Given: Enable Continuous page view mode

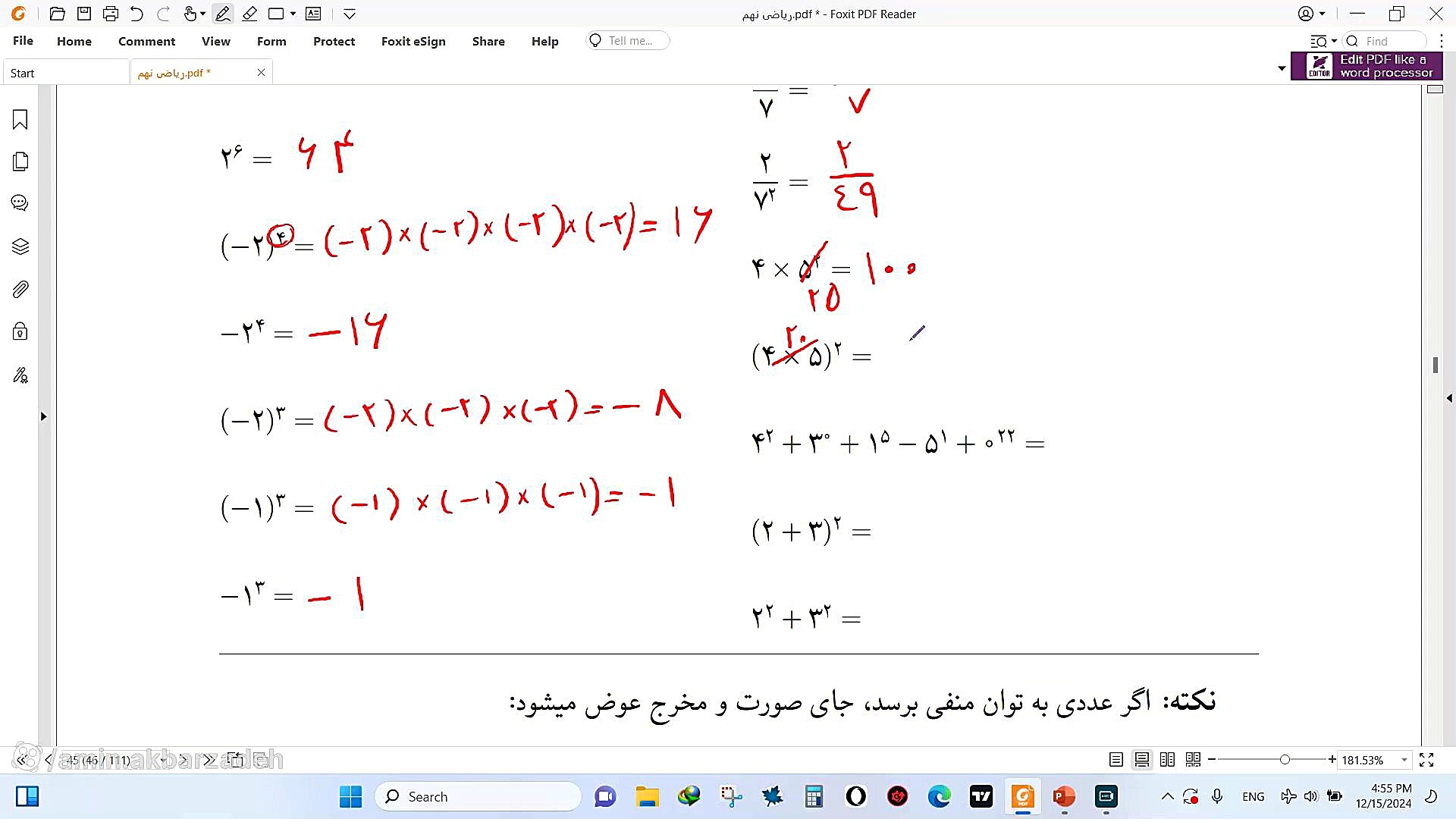Looking at the screenshot, I should (x=1141, y=759).
